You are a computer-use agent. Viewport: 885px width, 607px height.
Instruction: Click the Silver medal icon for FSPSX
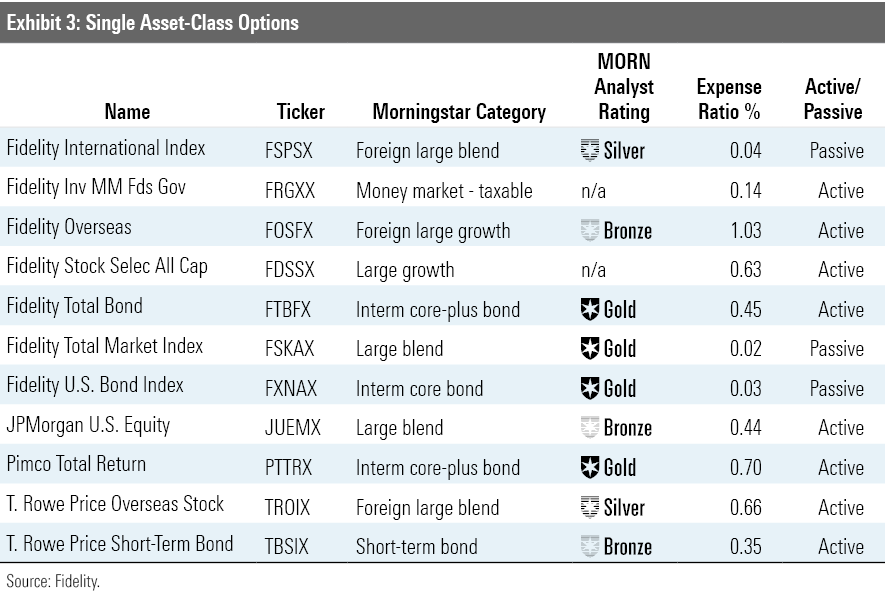tap(590, 150)
